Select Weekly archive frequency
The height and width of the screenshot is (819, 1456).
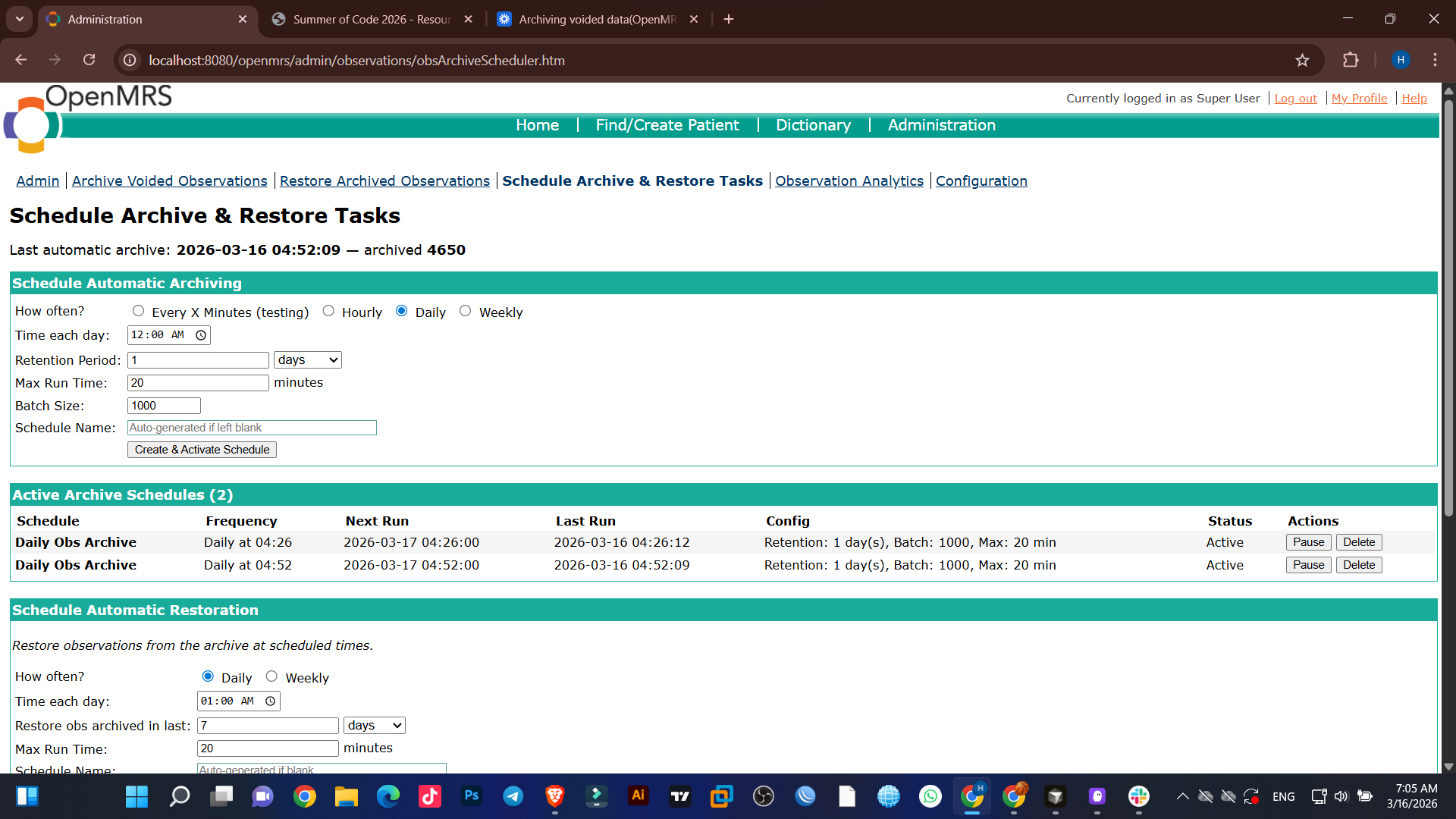pos(465,311)
